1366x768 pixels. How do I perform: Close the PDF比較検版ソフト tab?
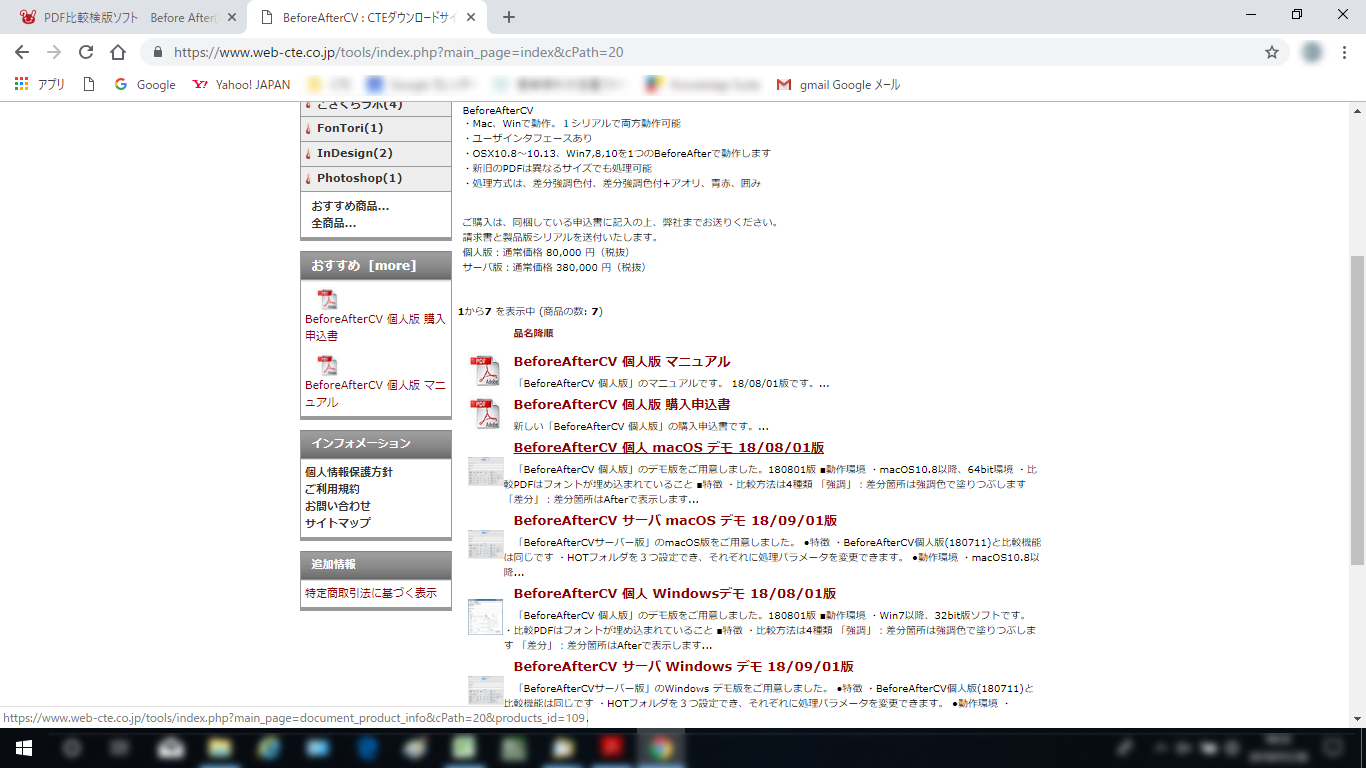(x=233, y=18)
